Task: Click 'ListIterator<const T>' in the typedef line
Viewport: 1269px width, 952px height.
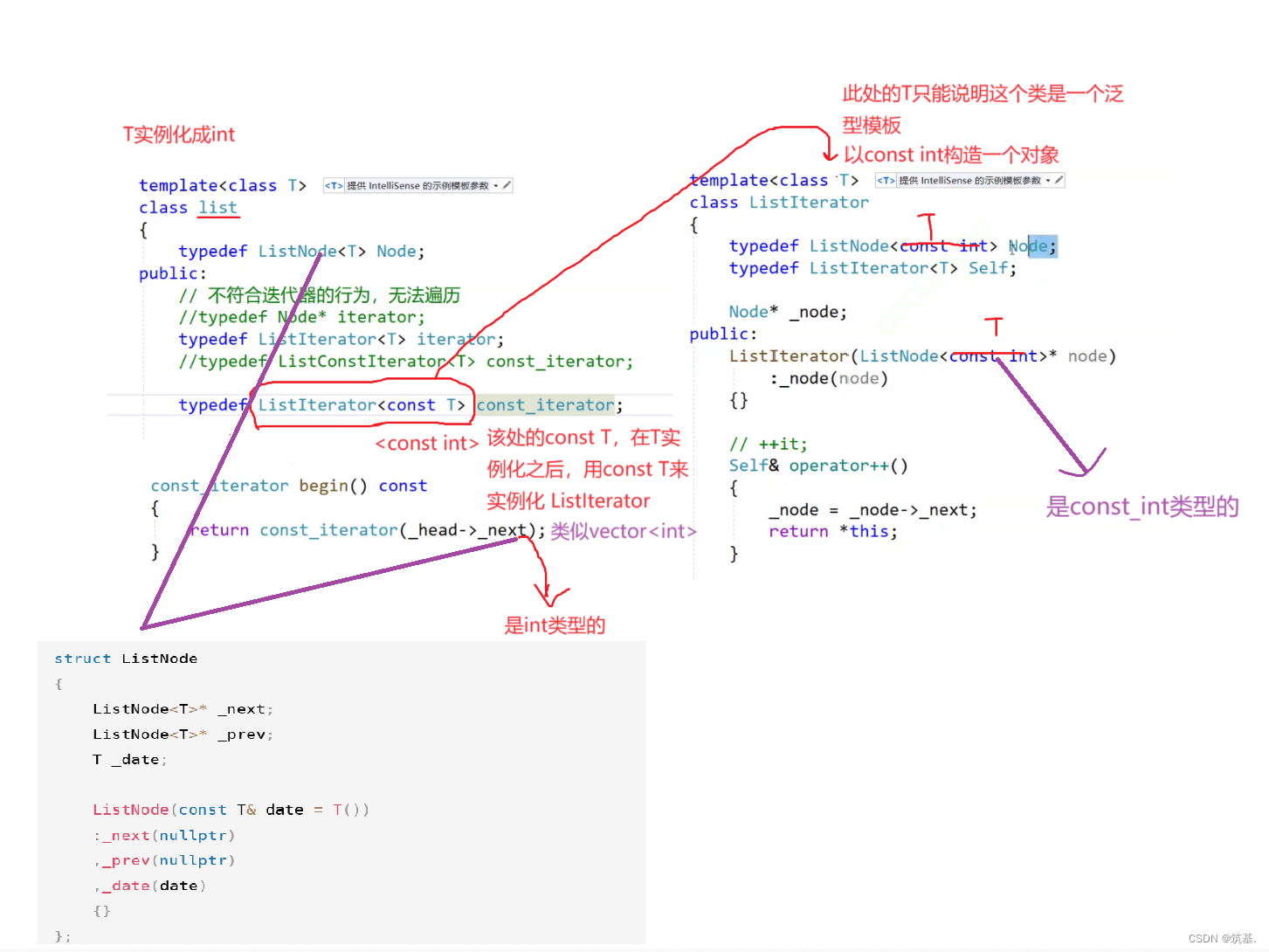Action: click(x=362, y=405)
